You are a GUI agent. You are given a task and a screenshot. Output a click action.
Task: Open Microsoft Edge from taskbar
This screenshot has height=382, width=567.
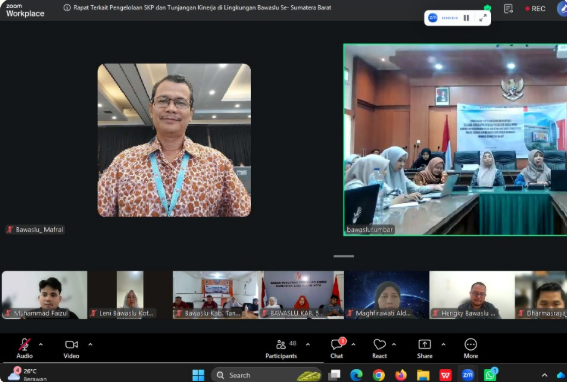356,375
